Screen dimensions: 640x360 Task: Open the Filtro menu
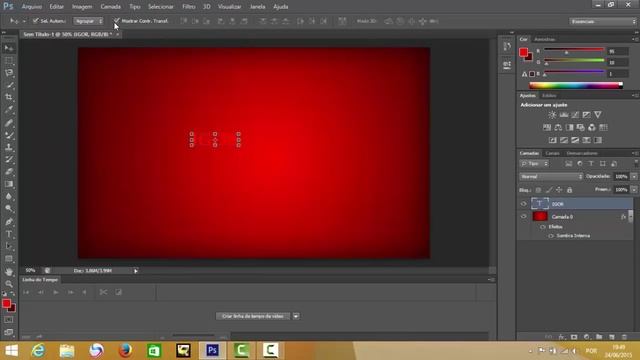189,7
